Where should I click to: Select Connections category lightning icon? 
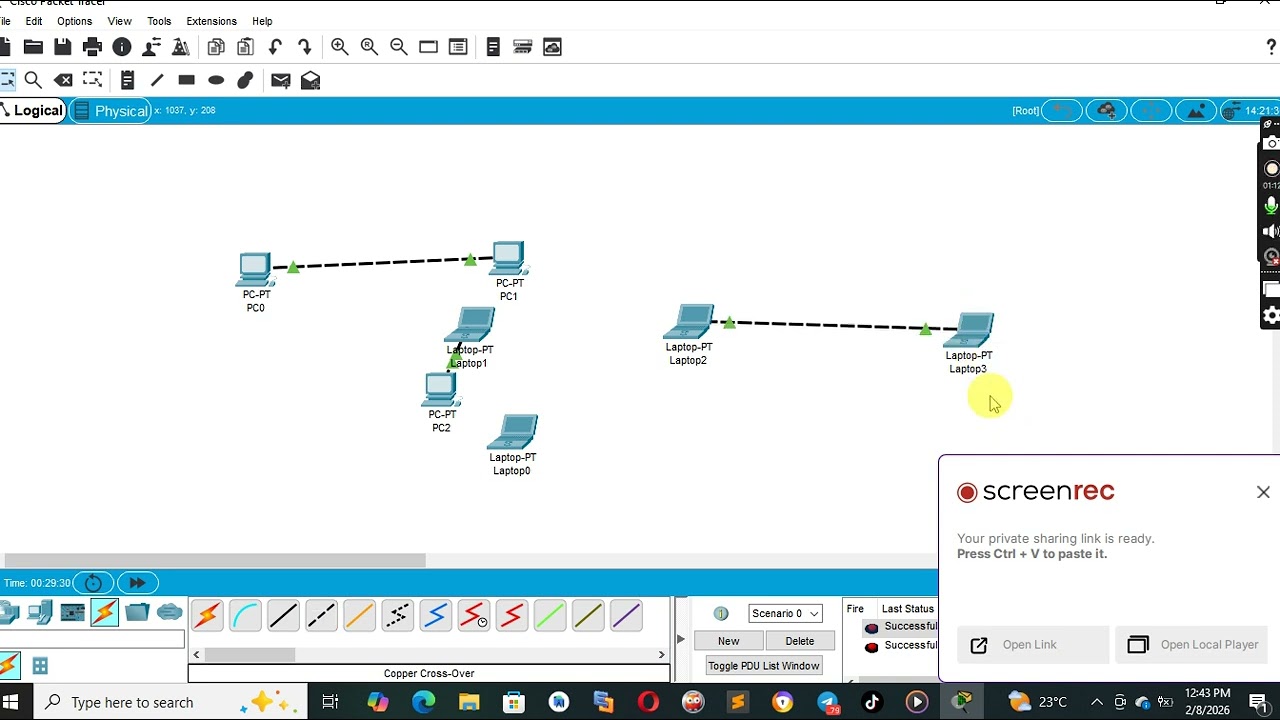point(104,612)
